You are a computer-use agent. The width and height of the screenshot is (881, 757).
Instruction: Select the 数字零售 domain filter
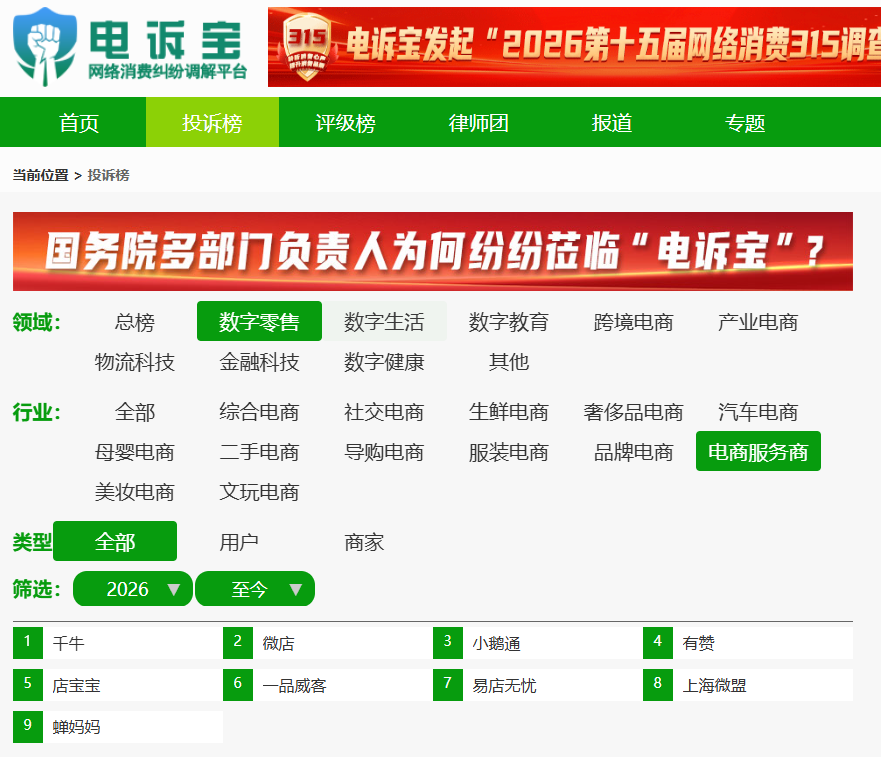[x=260, y=321]
